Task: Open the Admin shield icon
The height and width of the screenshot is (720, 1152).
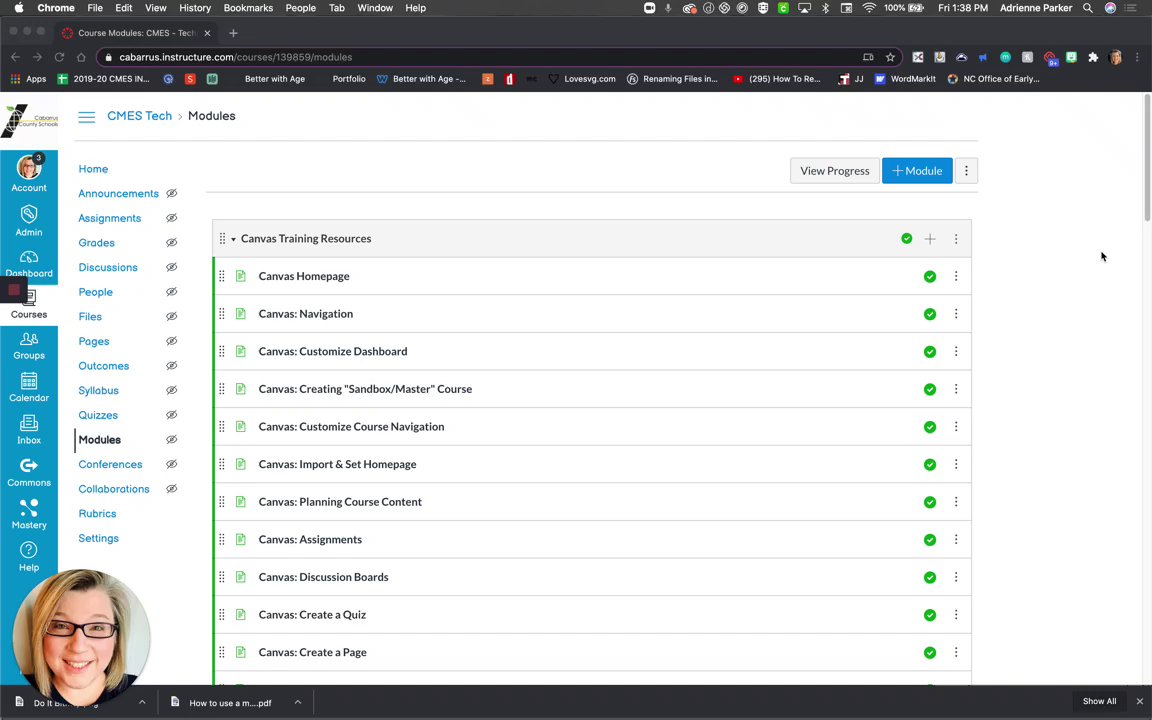Action: click(x=29, y=220)
